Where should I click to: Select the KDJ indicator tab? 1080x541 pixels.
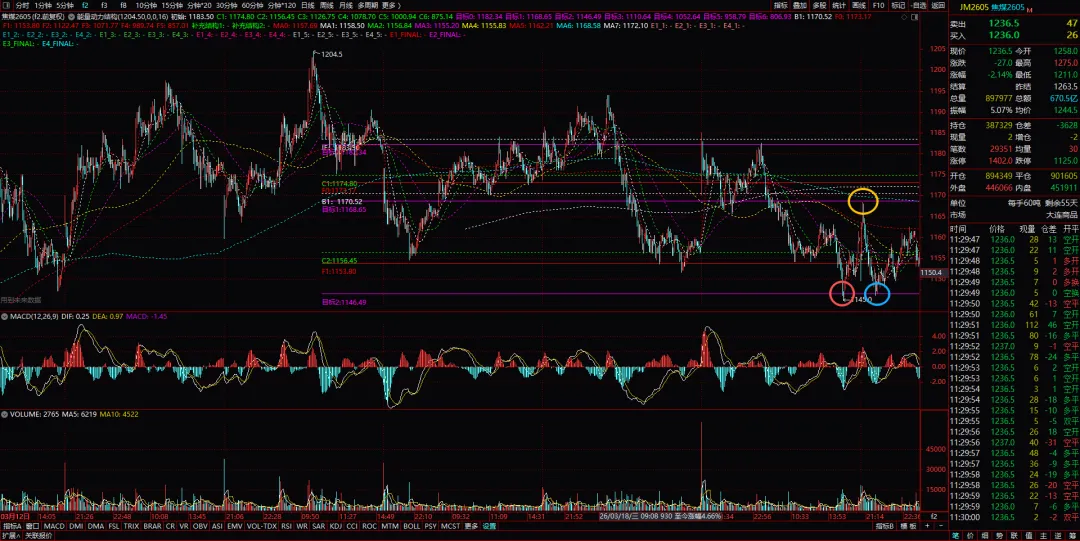pos(336,526)
